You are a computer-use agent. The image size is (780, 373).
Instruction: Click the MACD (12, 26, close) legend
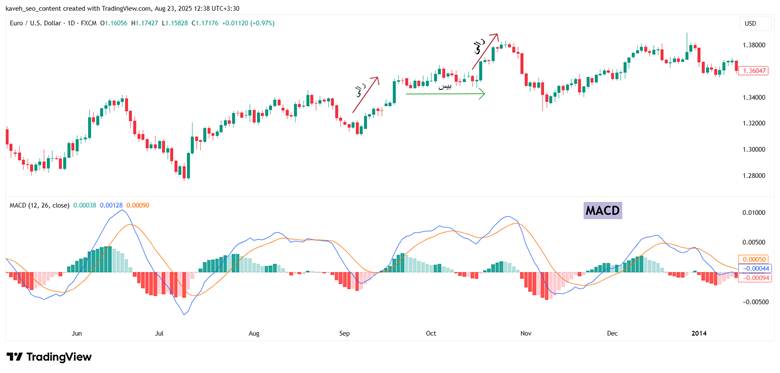pyautogui.click(x=39, y=204)
